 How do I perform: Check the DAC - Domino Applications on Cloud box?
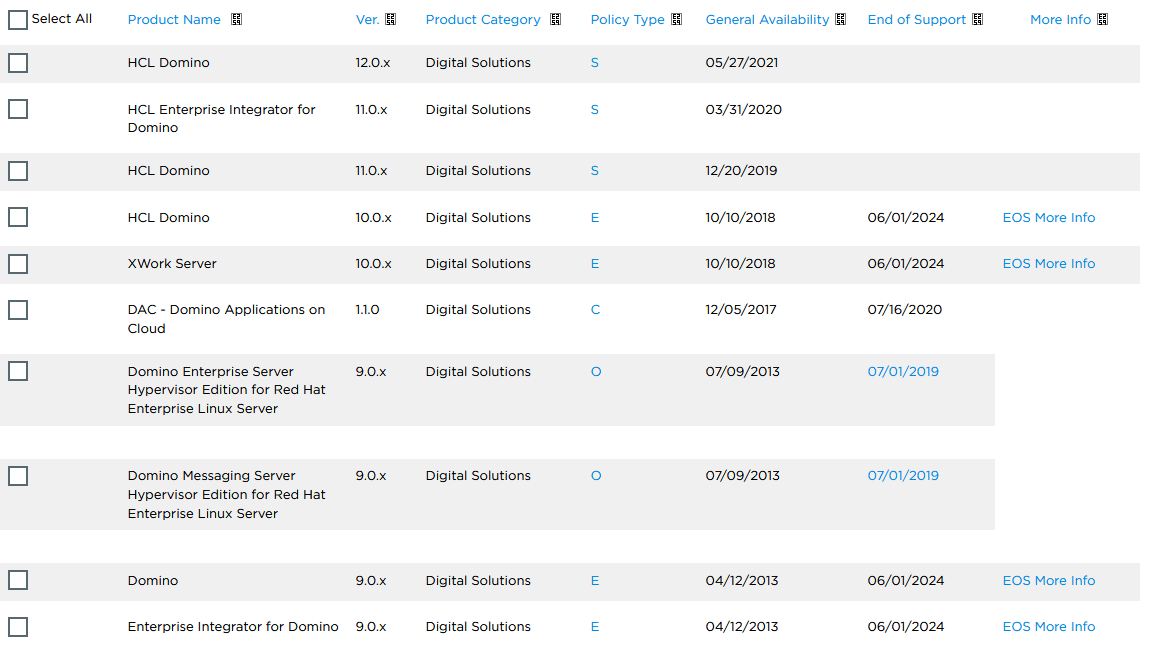tap(18, 310)
